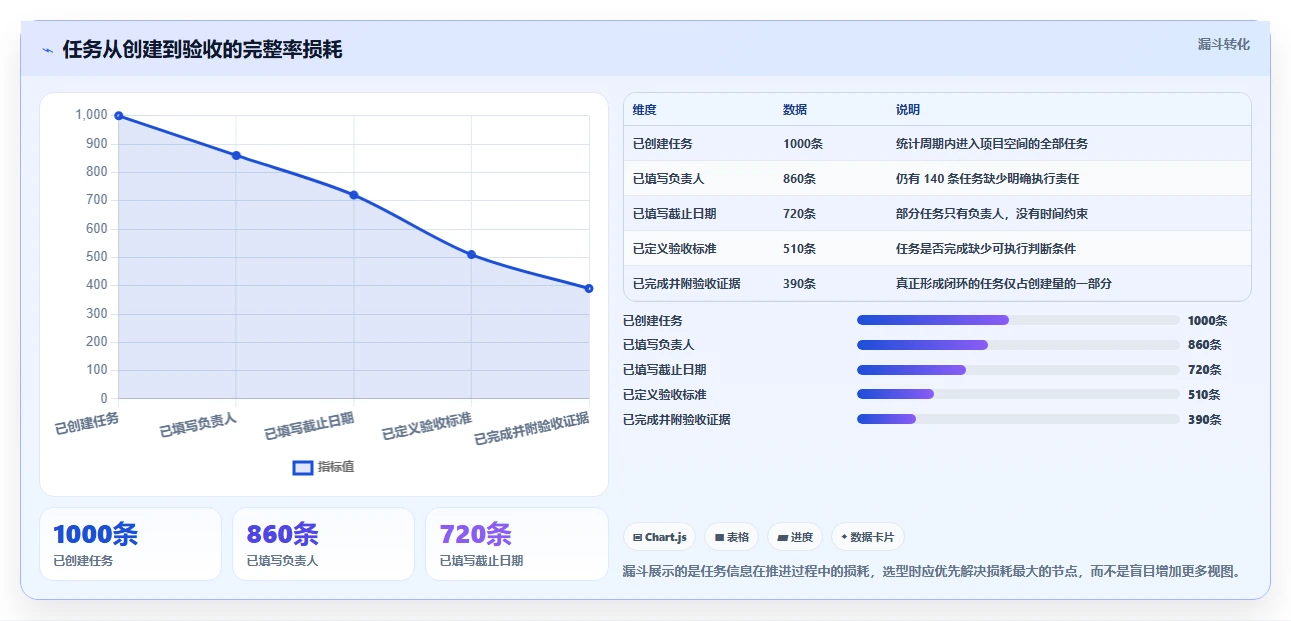
Task: Select the 已填写负责人 chart data point
Action: [x=236, y=155]
